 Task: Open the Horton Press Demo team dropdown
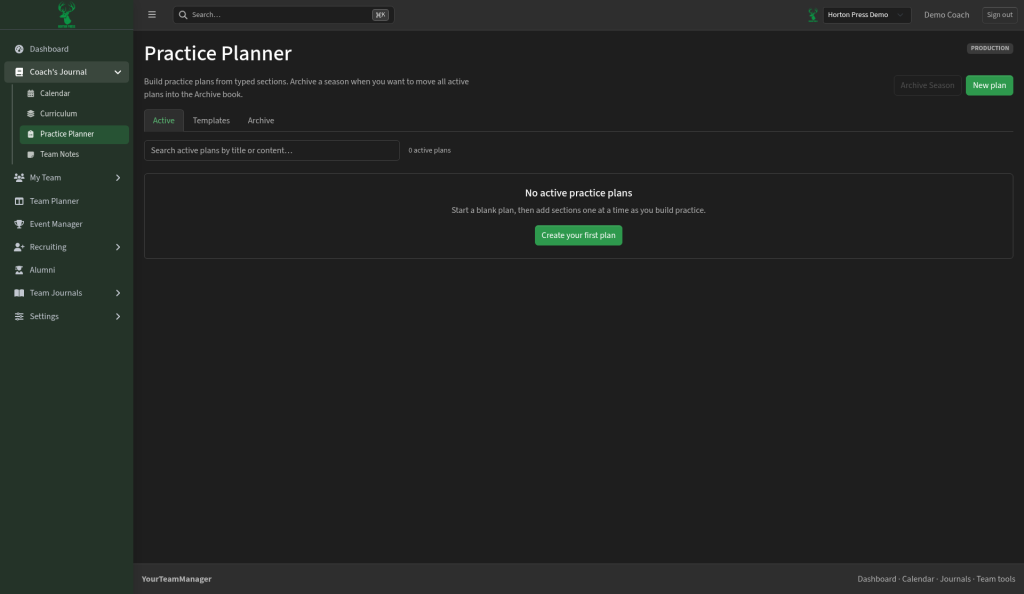point(867,14)
